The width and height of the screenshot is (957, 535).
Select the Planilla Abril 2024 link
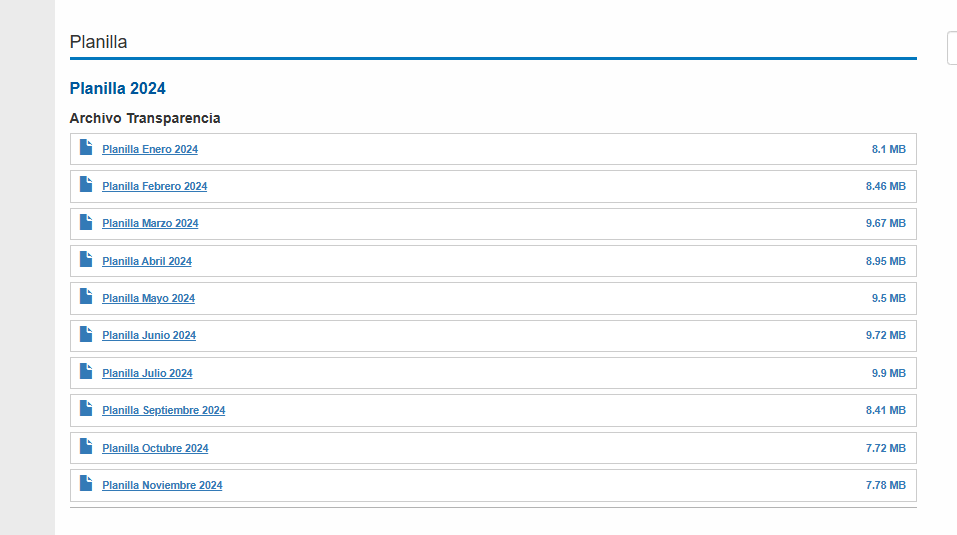coord(147,262)
